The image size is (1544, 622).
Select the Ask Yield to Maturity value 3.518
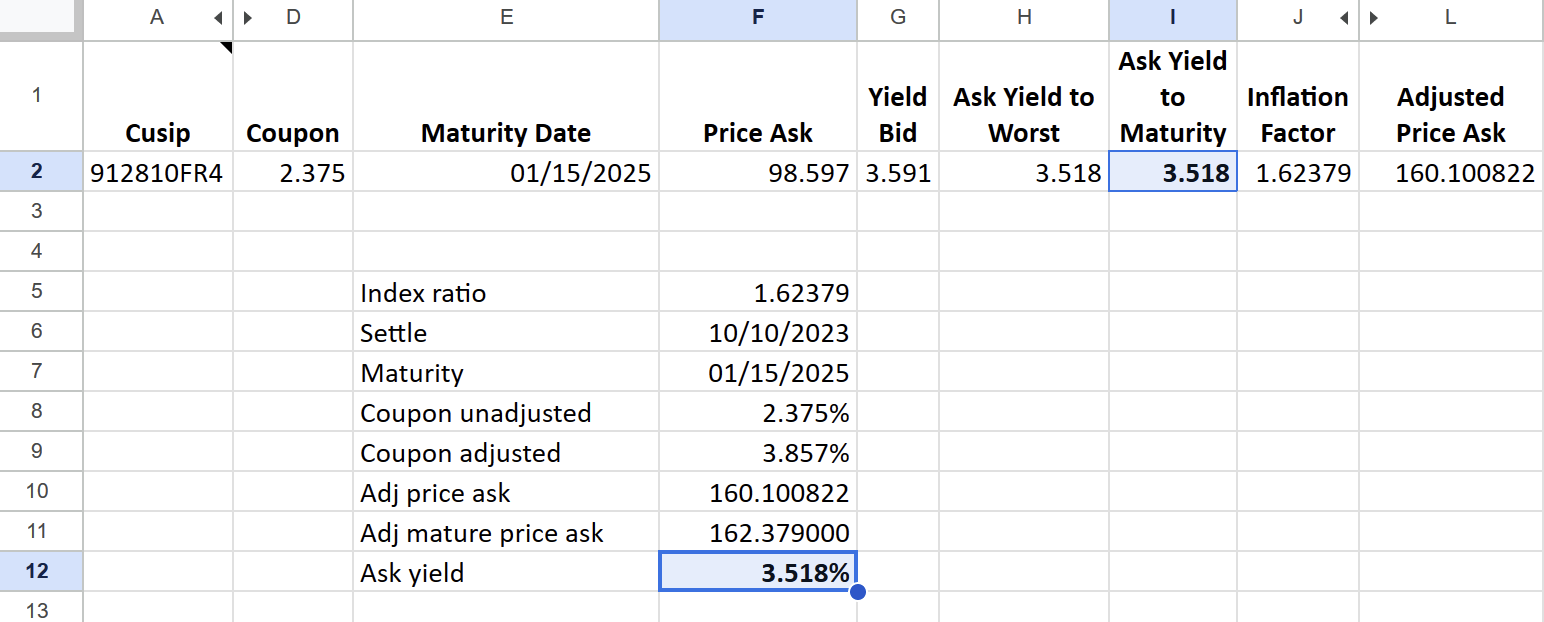pyautogui.click(x=1172, y=173)
